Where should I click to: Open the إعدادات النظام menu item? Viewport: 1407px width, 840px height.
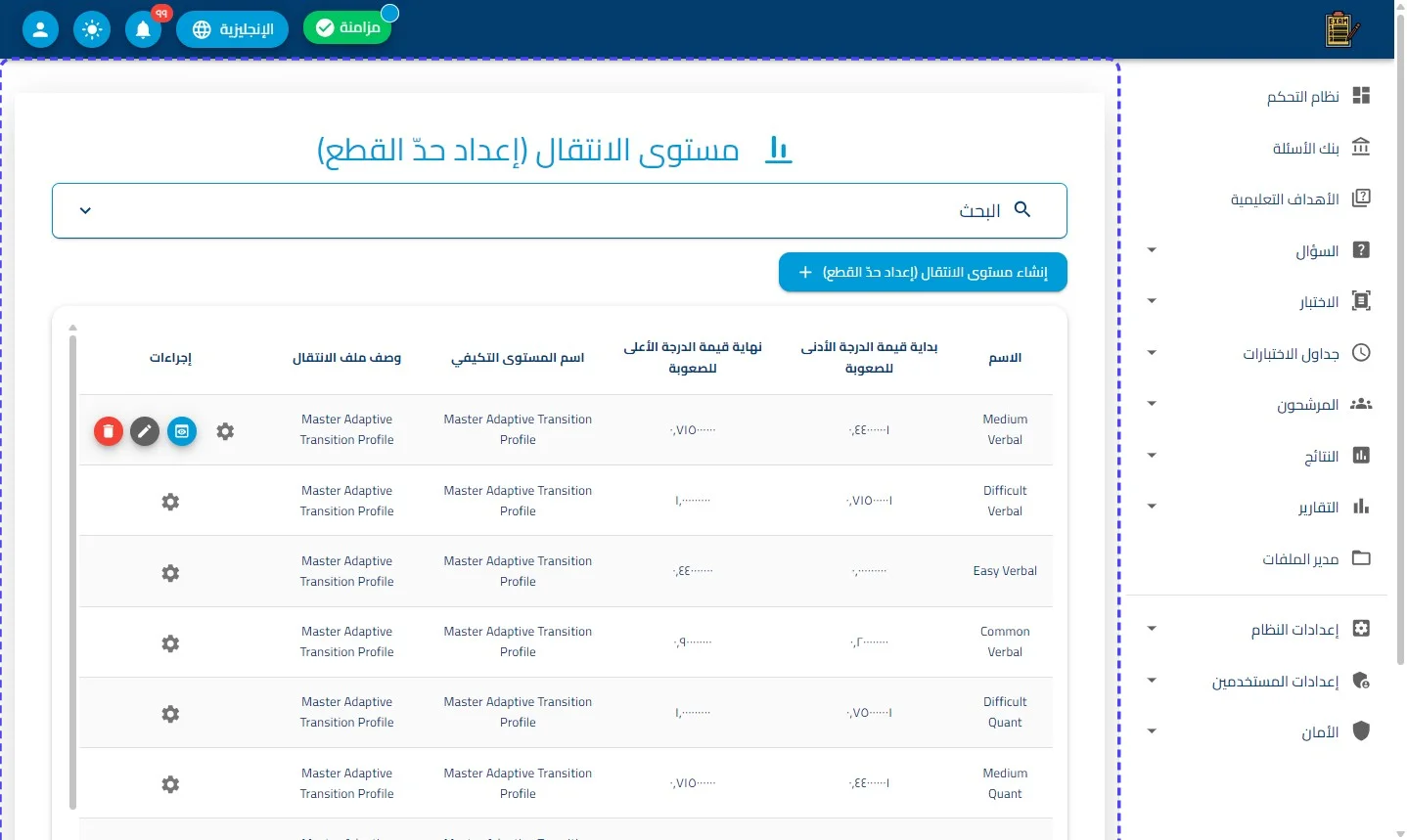coord(1257,629)
